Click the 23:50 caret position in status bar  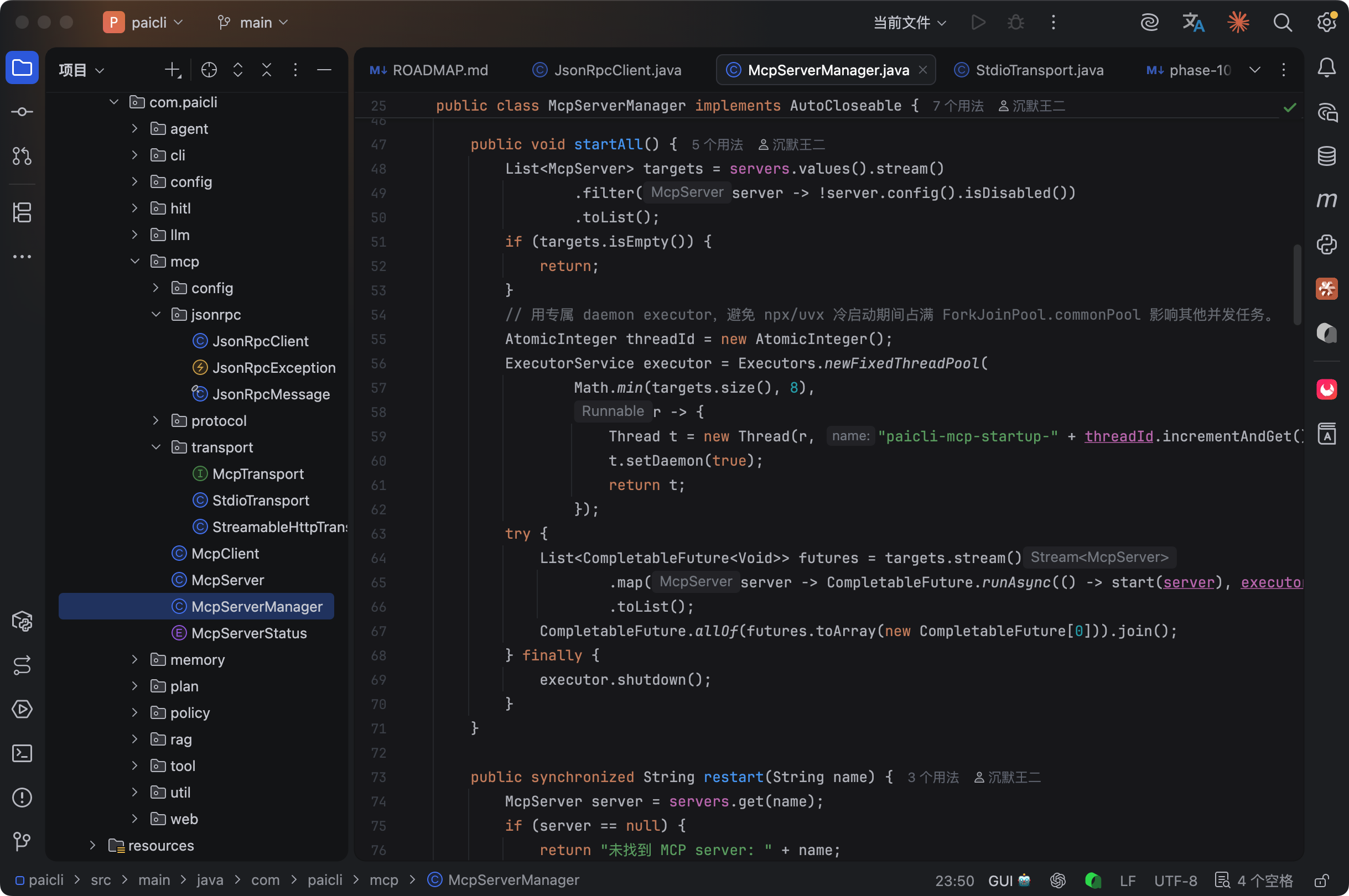954,881
